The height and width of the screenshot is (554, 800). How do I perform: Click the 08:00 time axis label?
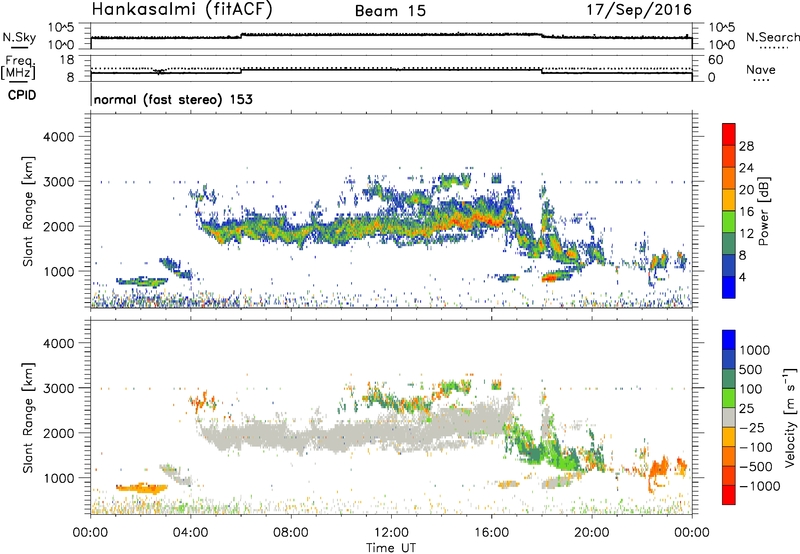(291, 533)
